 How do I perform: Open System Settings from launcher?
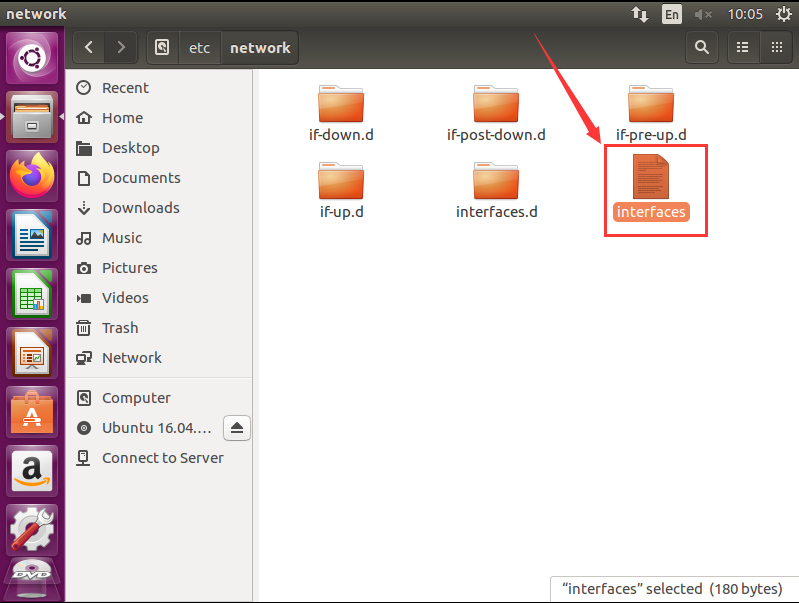click(32, 530)
